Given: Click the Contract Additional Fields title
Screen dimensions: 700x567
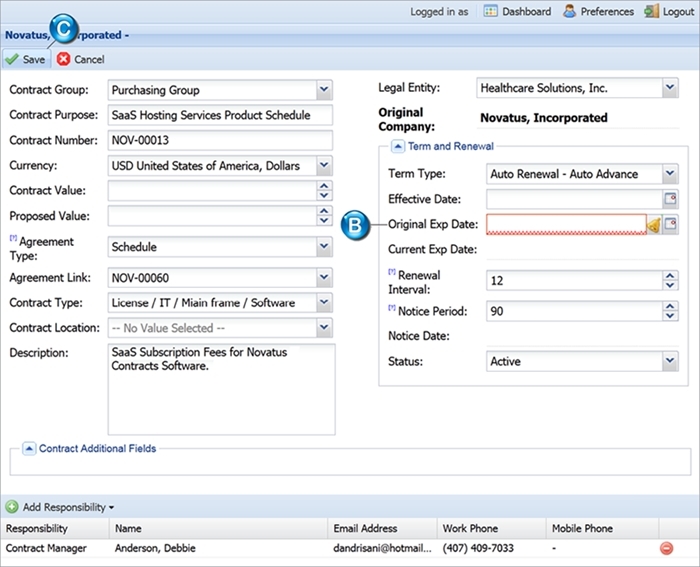Looking at the screenshot, I should [x=98, y=449].
